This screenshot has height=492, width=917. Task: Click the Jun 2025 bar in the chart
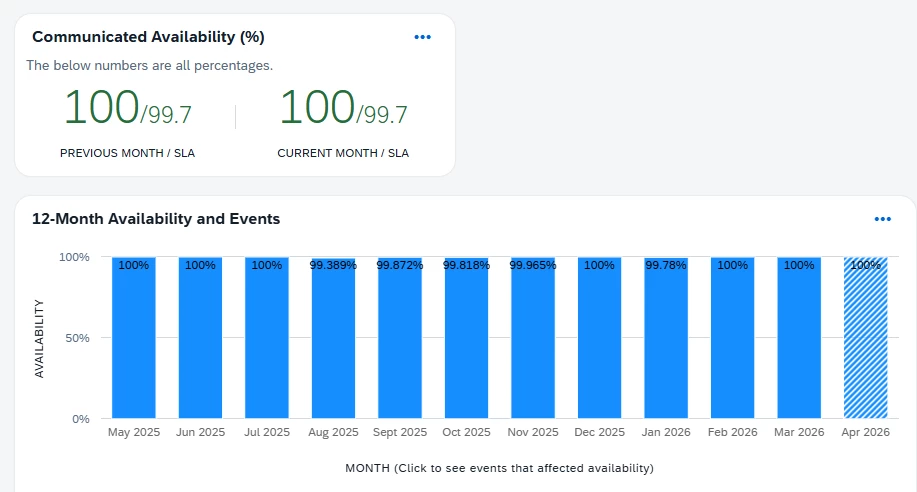click(x=200, y=340)
